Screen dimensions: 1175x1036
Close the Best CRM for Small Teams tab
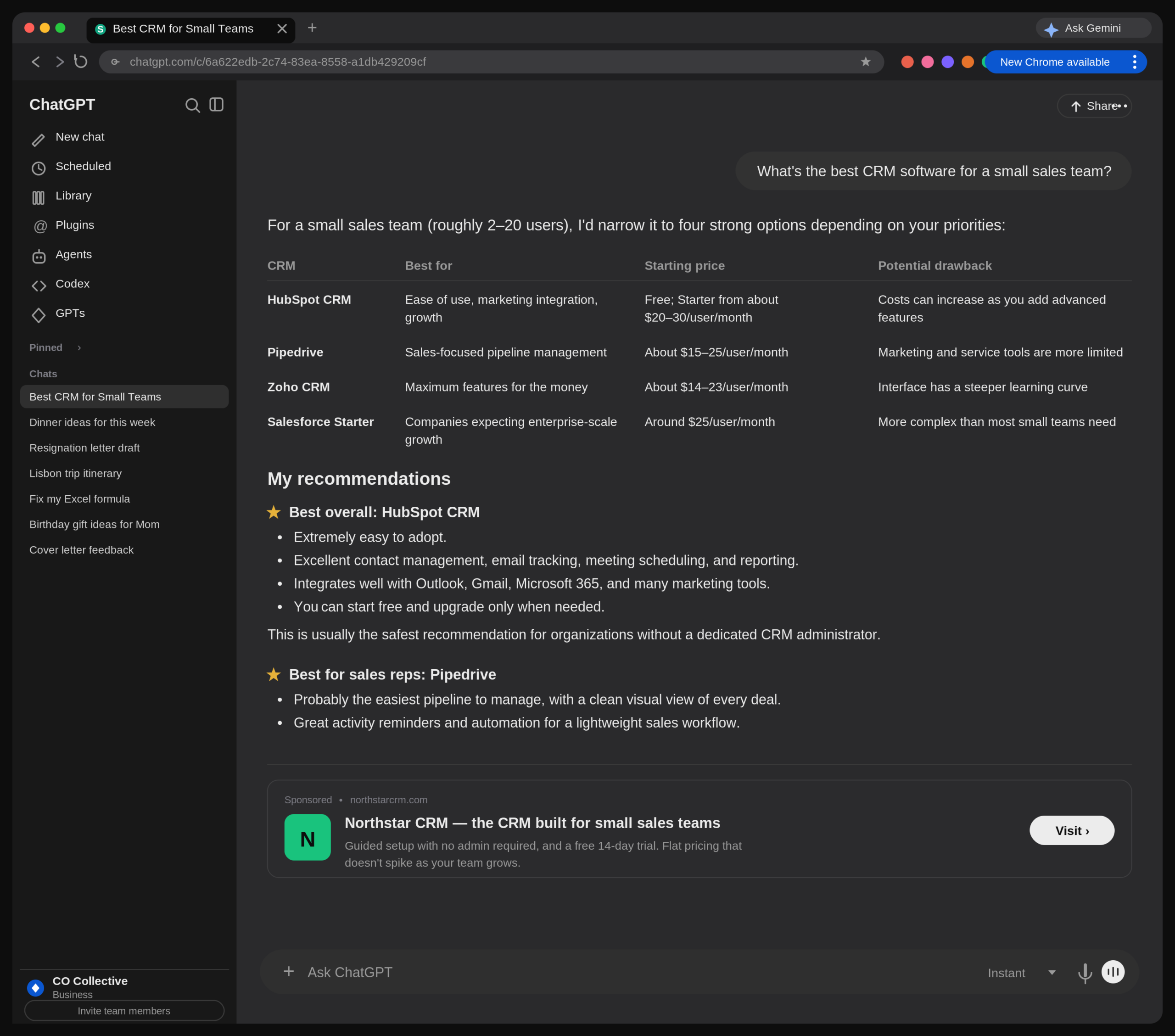282,29
